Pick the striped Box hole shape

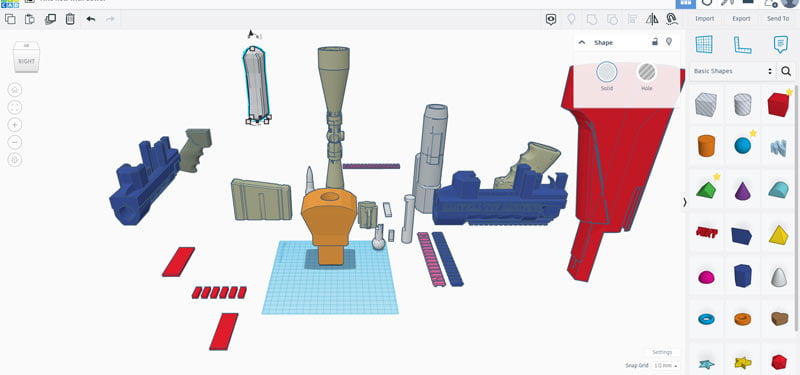coord(706,104)
